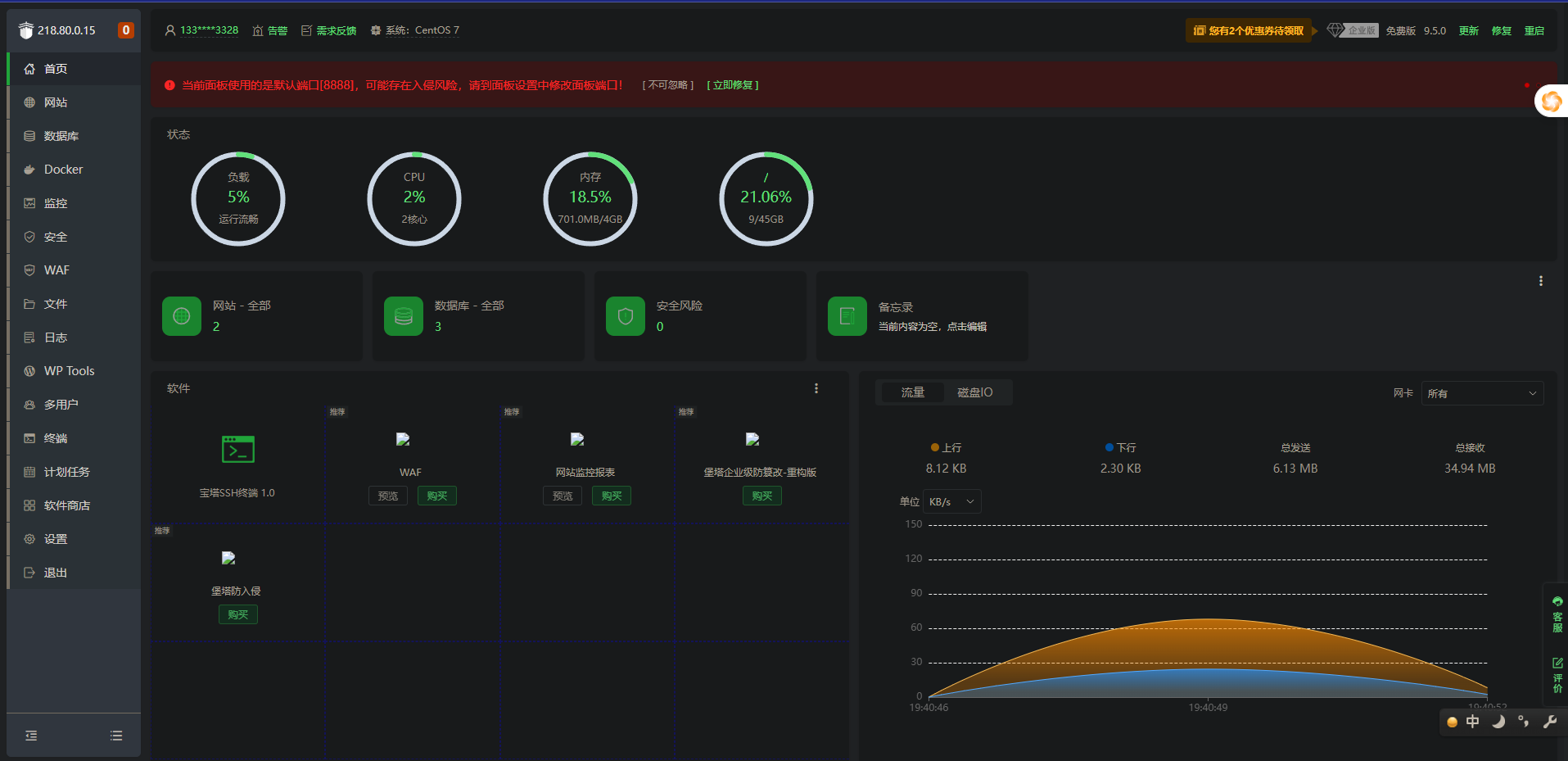Toggle the moon night-mode icon
The image size is (1568, 761).
click(x=1498, y=722)
